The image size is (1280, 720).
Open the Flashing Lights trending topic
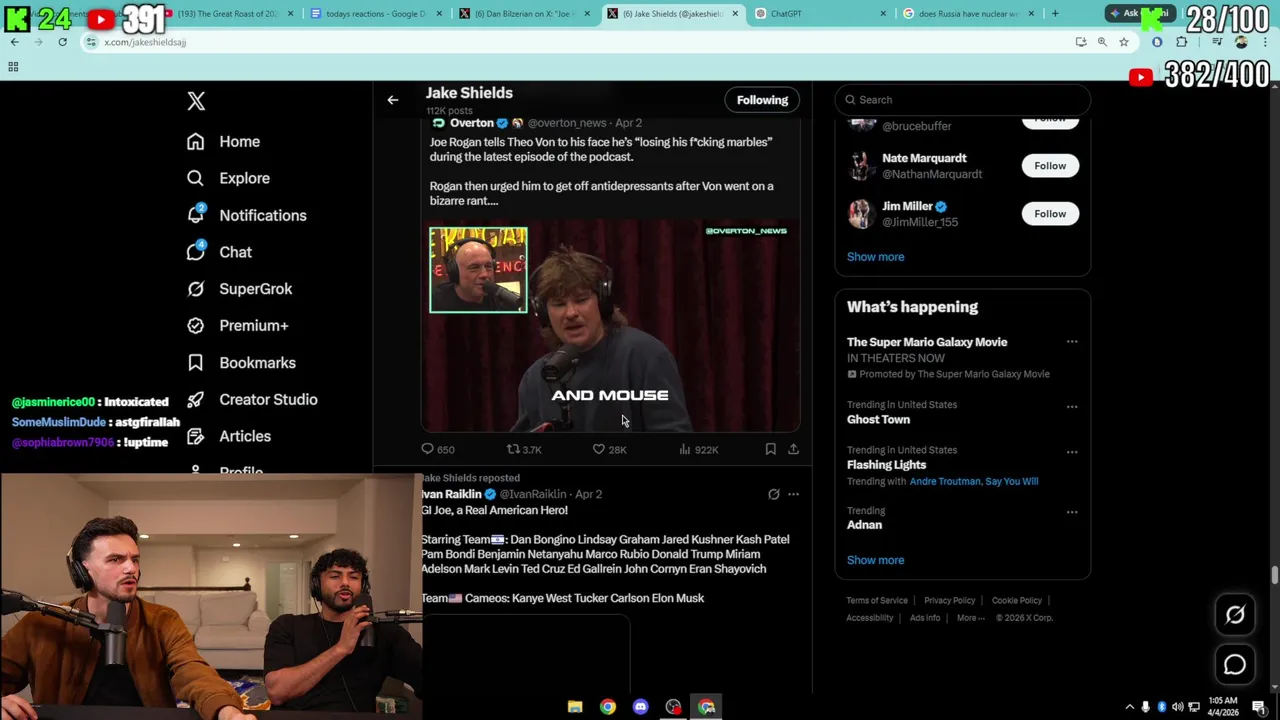[886, 465]
